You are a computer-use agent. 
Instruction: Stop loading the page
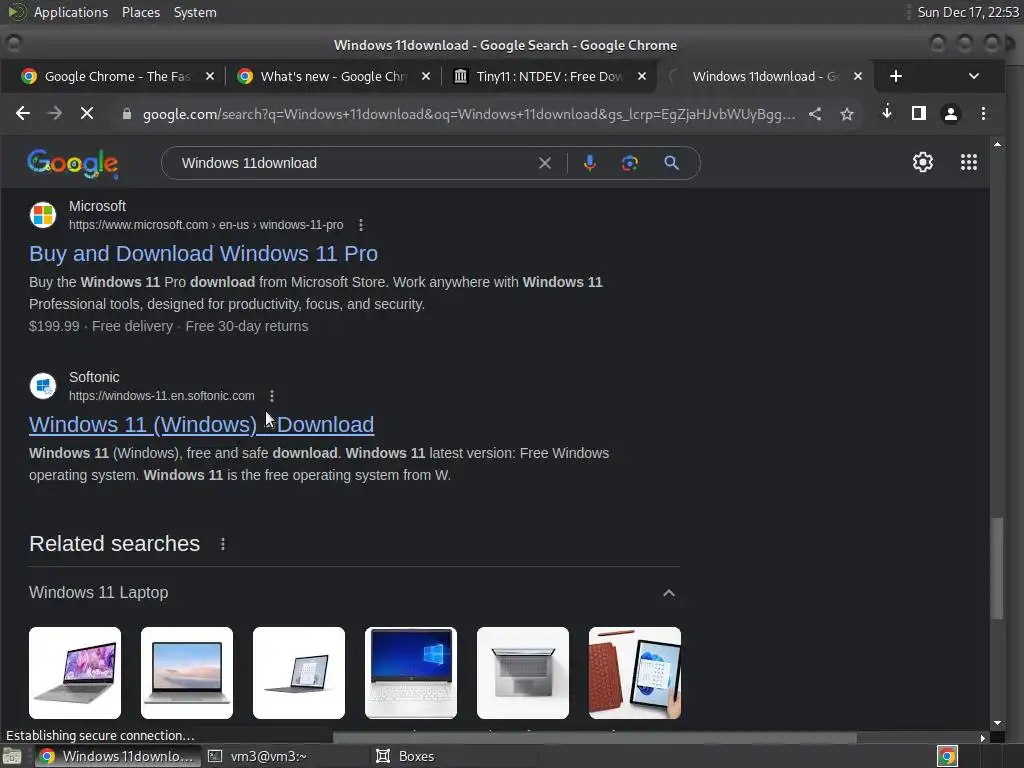tap(87, 114)
